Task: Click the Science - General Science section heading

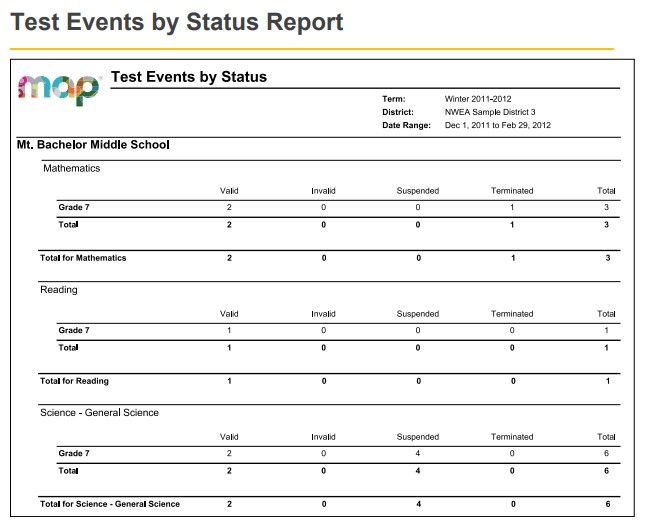Action: (99, 412)
